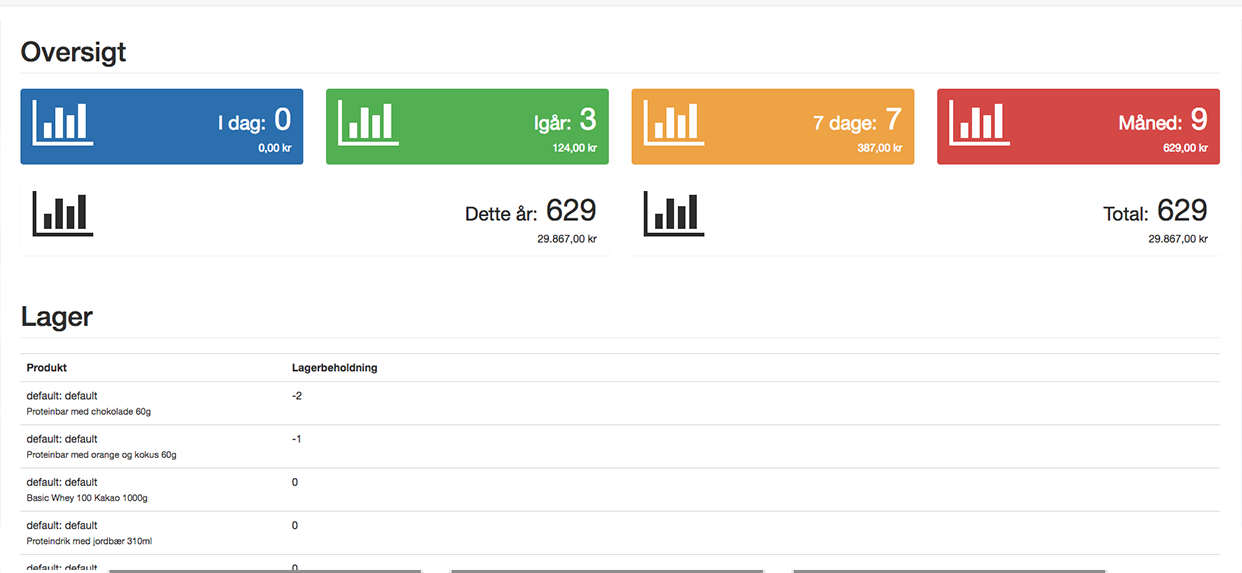The image size is (1242, 573).
Task: Click the bar chart icon beside Total
Action: pyautogui.click(x=674, y=214)
